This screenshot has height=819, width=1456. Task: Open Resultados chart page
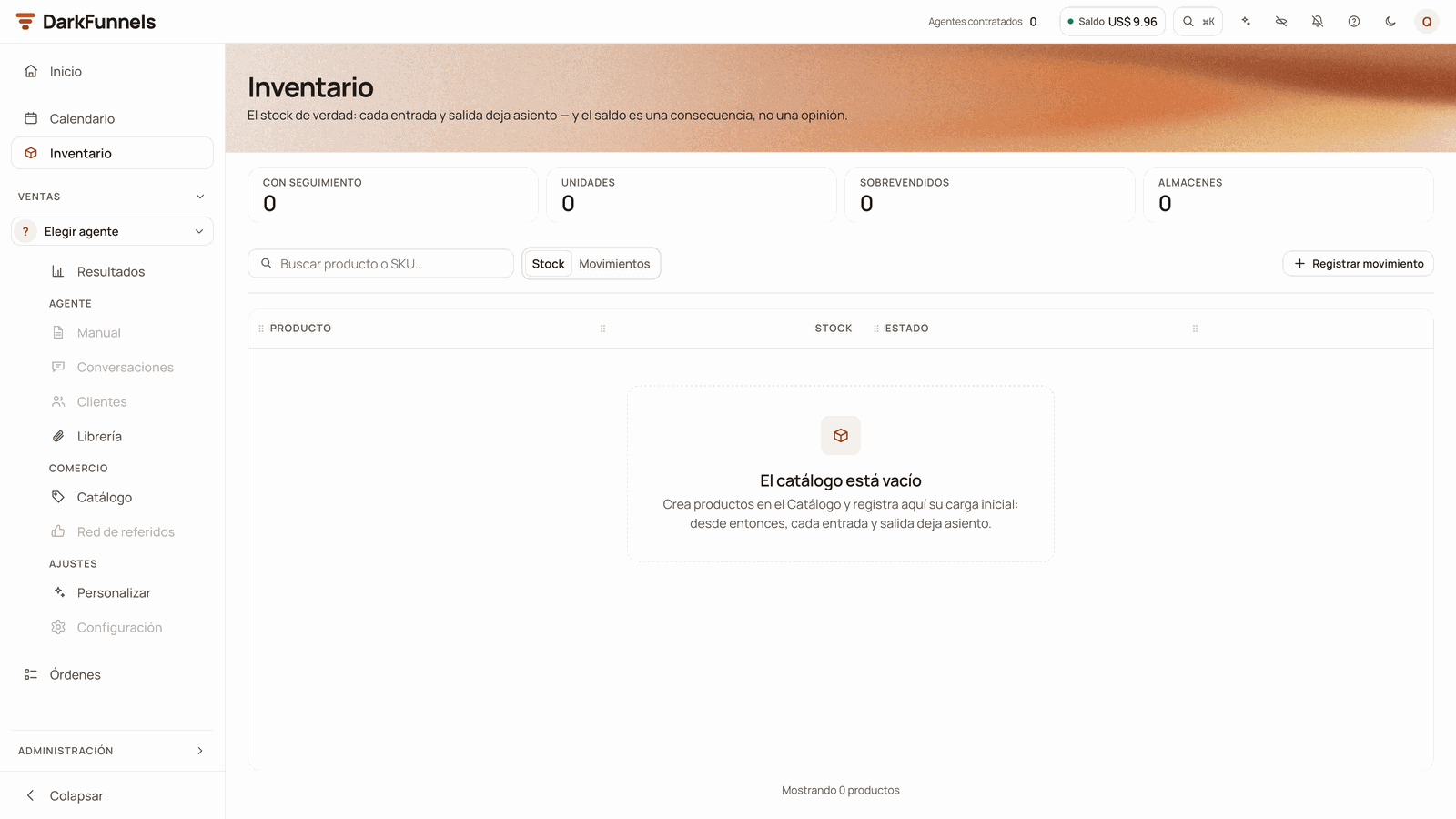pyautogui.click(x=126, y=271)
